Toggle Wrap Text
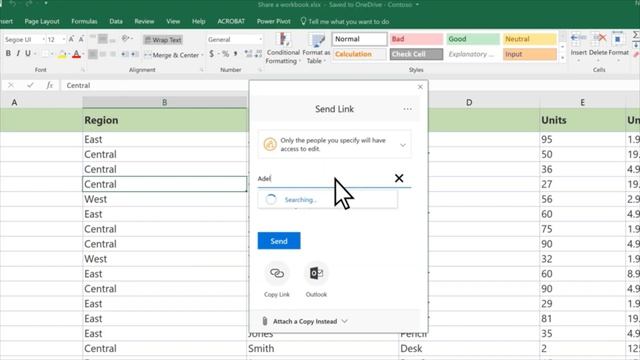Screen dimensions: 640x360 point(163,40)
